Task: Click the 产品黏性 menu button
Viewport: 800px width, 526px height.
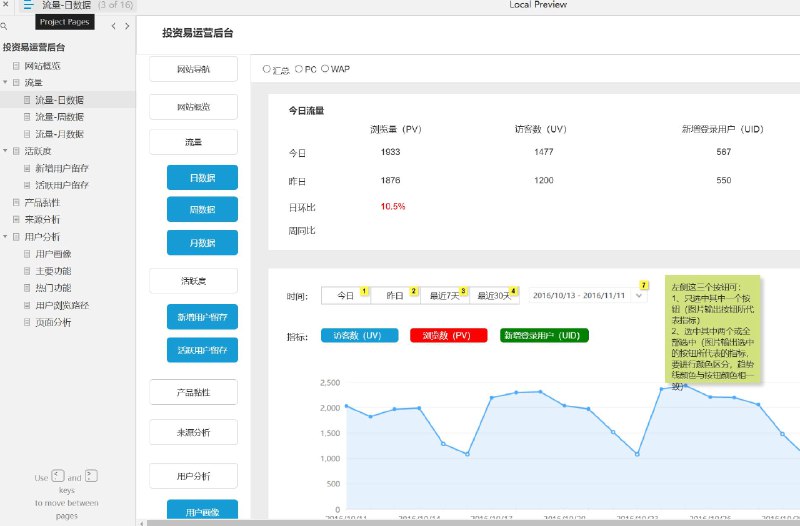Action: (x=193, y=392)
